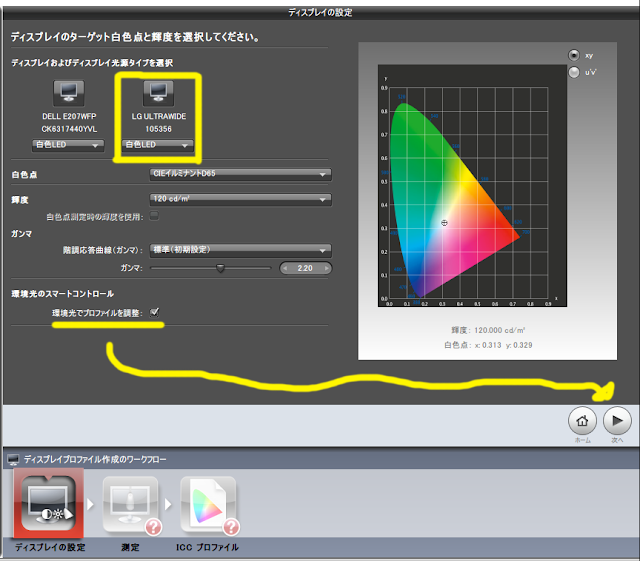Select the xy chromaticity radio button
Viewport: 640px width, 561px height.
574,55
